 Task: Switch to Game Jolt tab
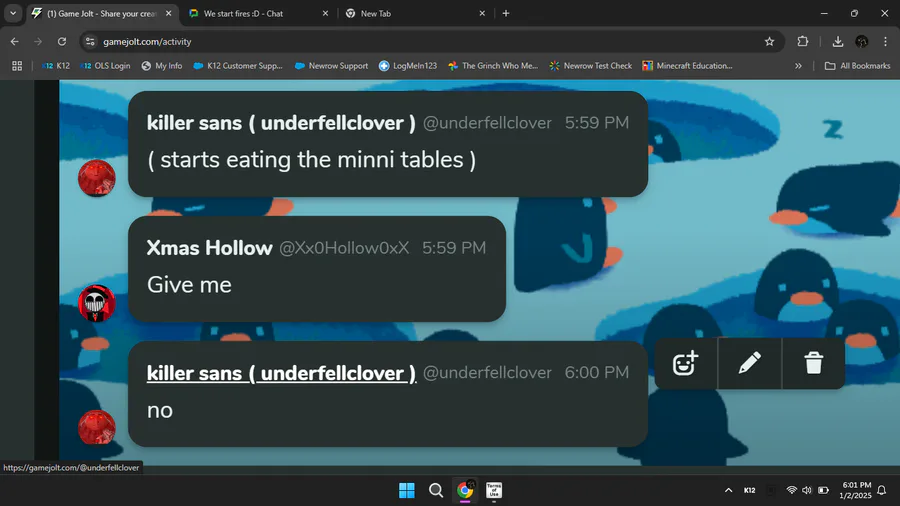[102, 13]
